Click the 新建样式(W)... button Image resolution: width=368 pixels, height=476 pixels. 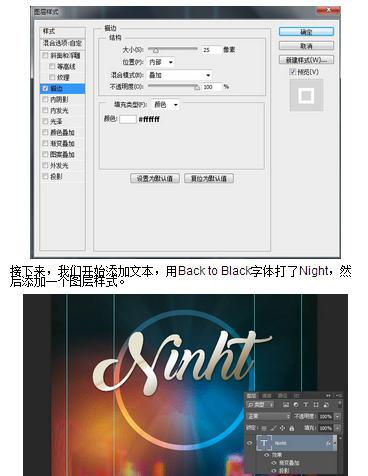click(x=306, y=60)
